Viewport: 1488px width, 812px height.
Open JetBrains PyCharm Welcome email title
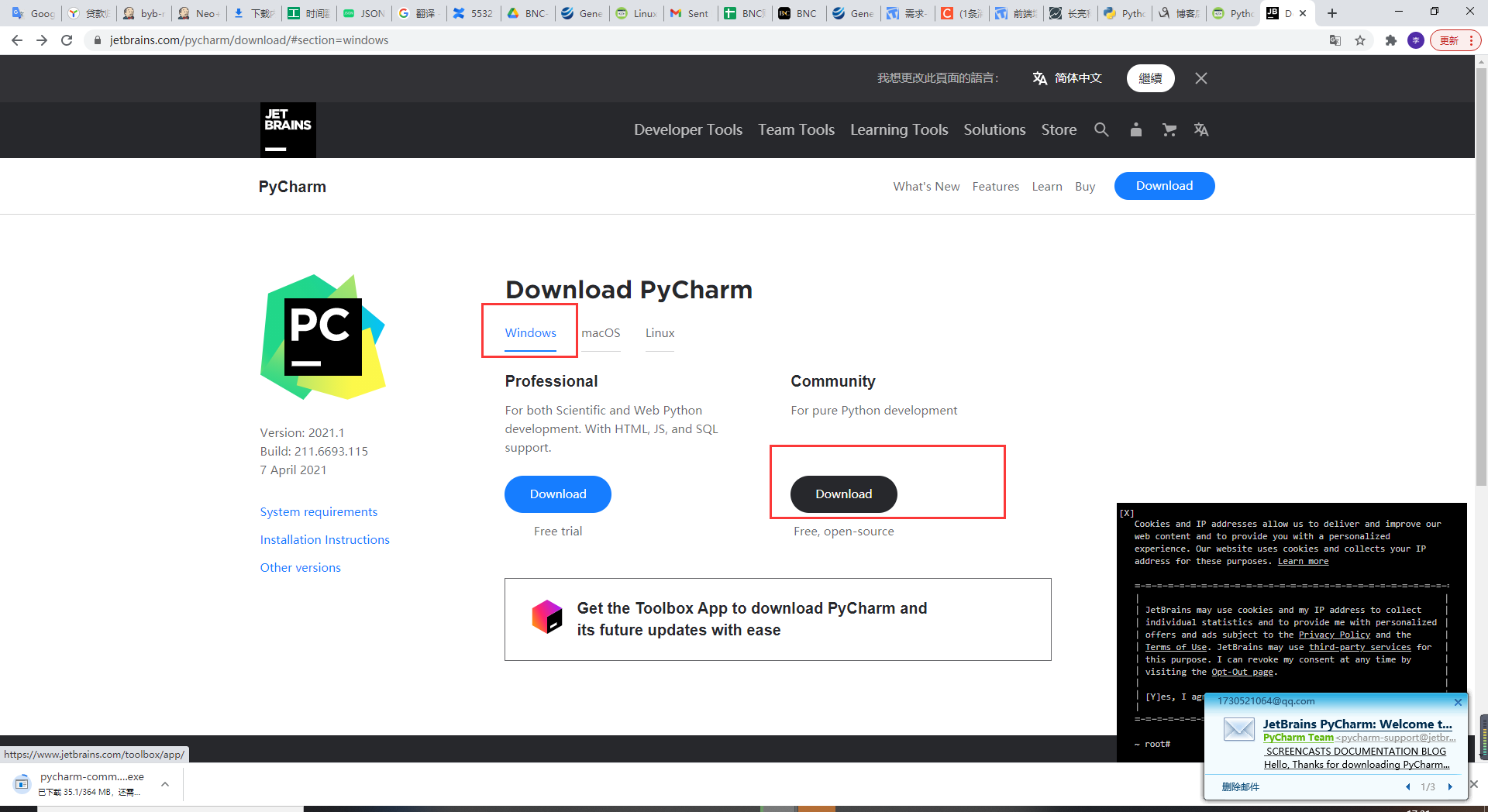[1358, 724]
